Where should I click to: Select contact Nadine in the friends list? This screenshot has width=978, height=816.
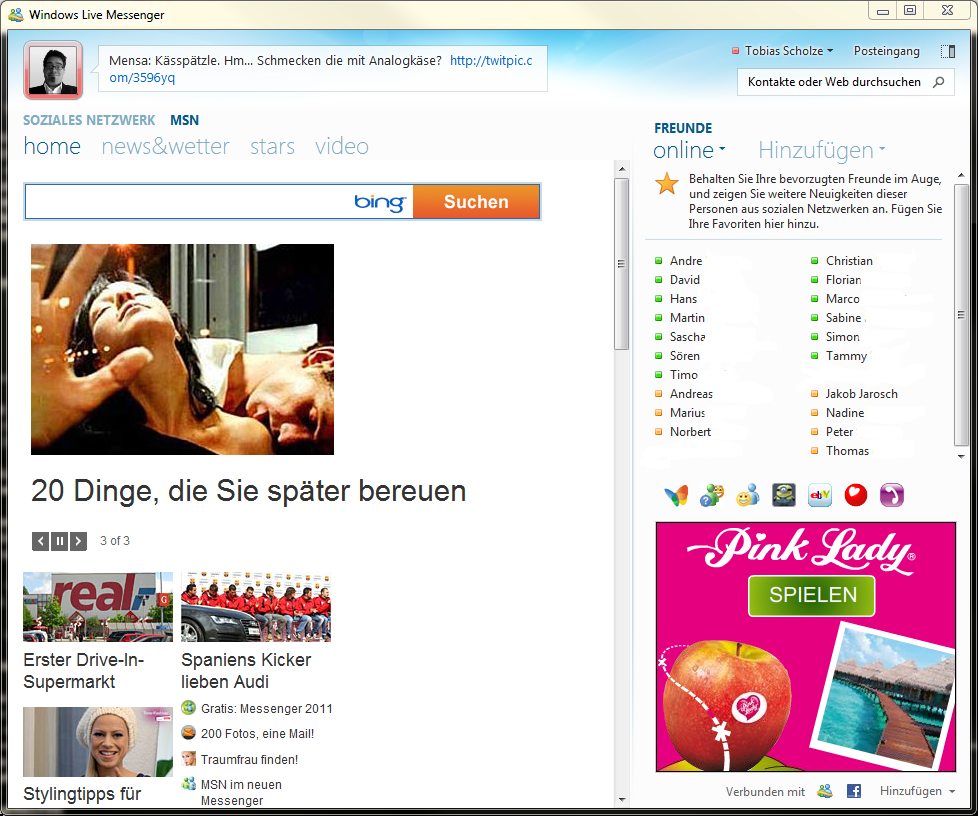845,413
